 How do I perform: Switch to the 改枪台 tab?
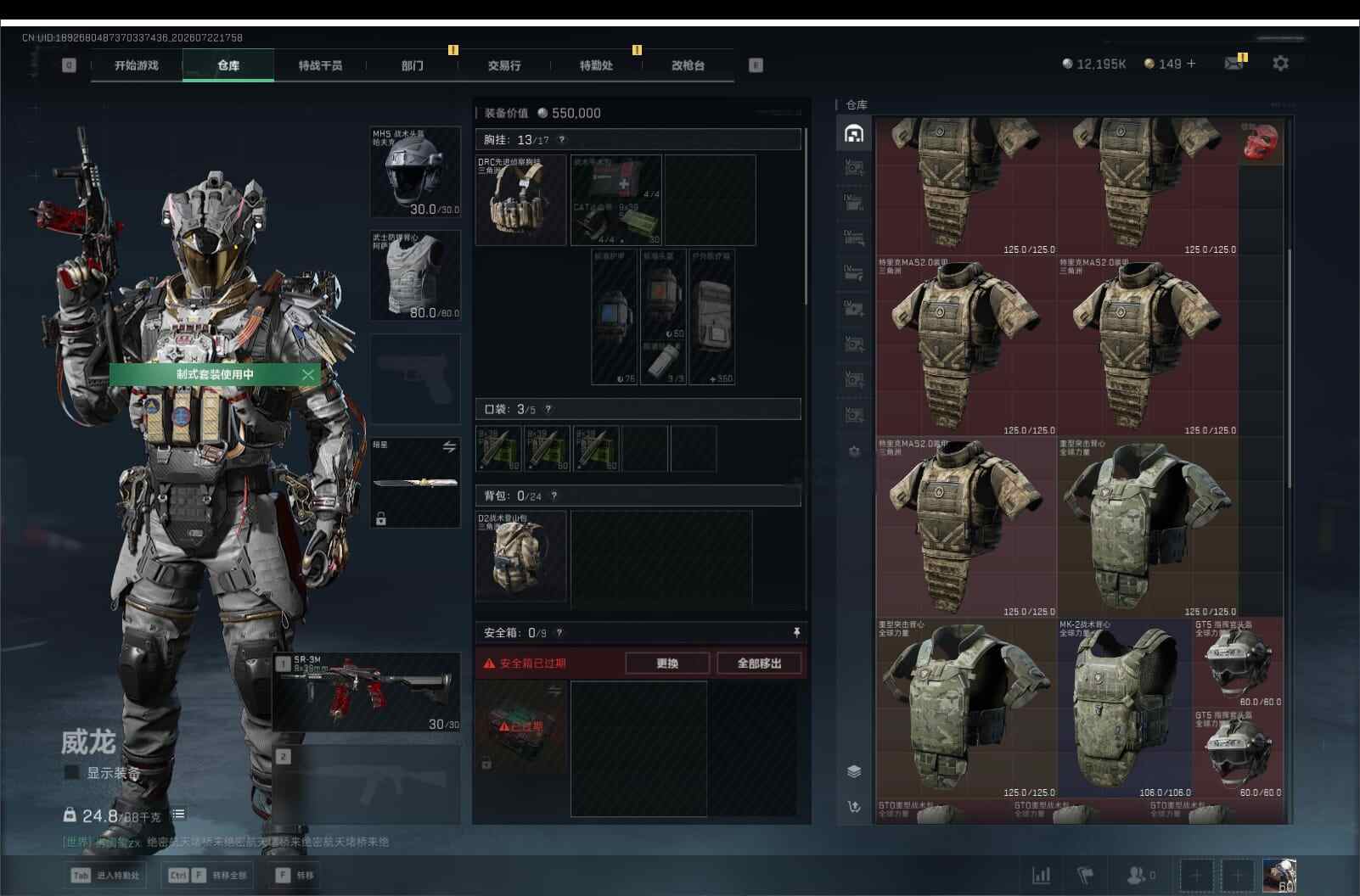pos(688,65)
